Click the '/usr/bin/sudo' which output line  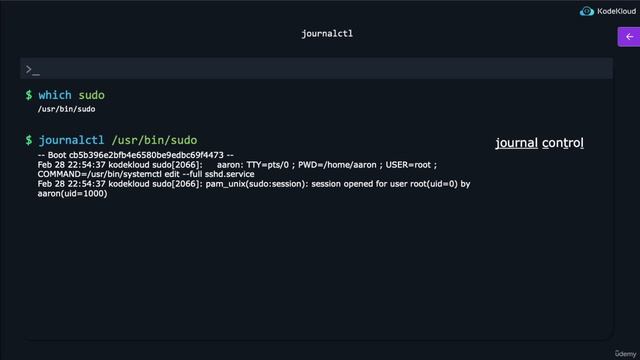point(67,109)
